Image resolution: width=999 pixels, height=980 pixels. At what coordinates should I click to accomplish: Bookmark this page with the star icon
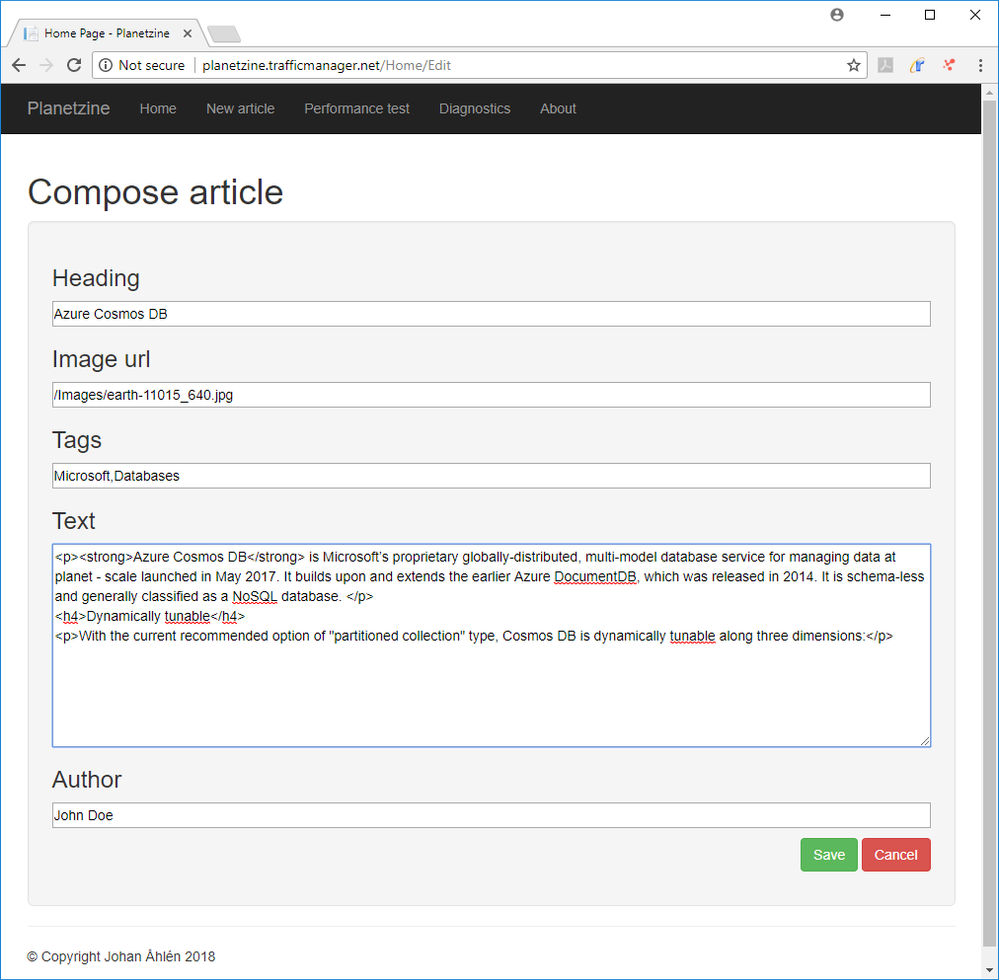point(854,65)
